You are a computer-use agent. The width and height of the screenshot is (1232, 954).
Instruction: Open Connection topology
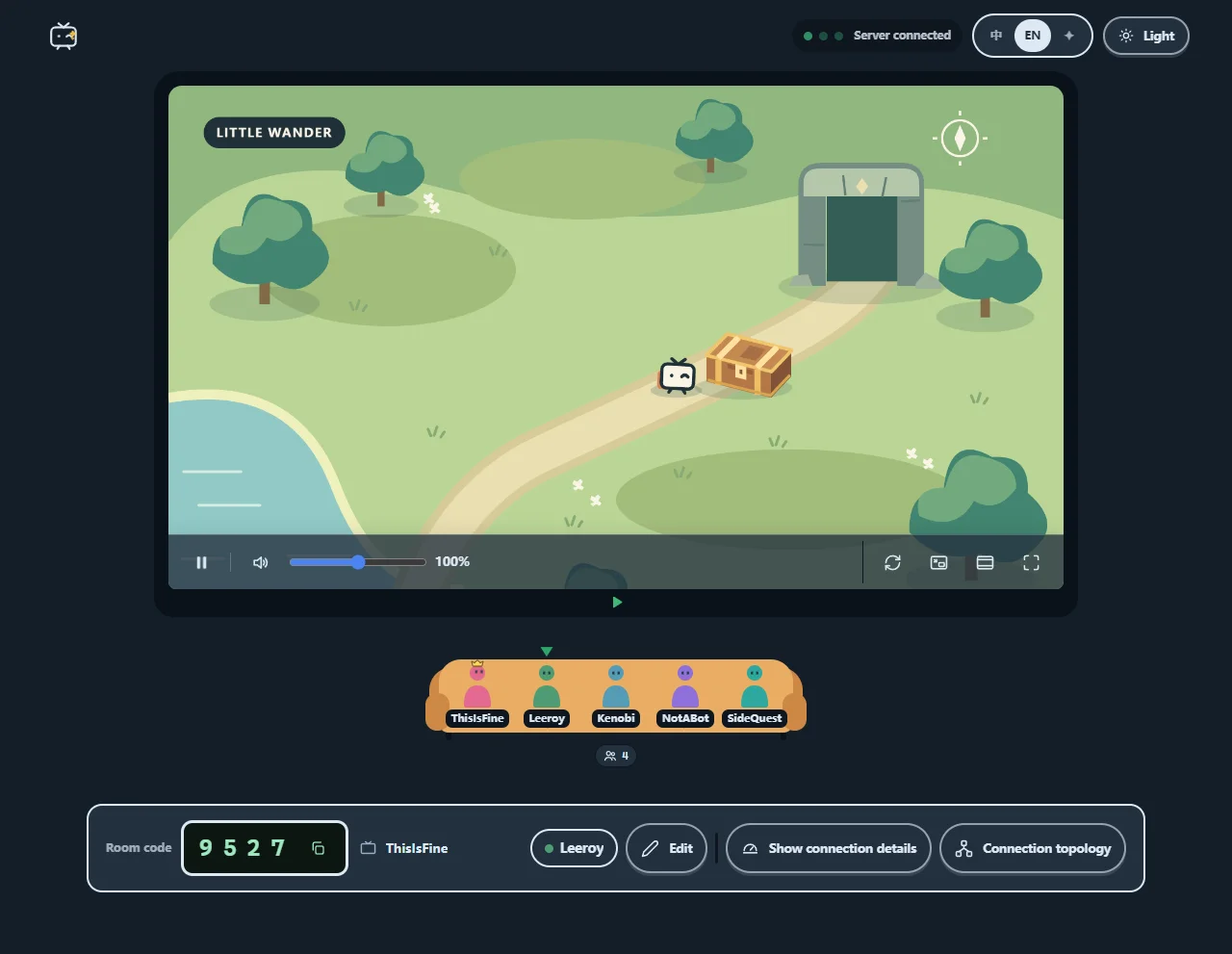(x=1033, y=848)
